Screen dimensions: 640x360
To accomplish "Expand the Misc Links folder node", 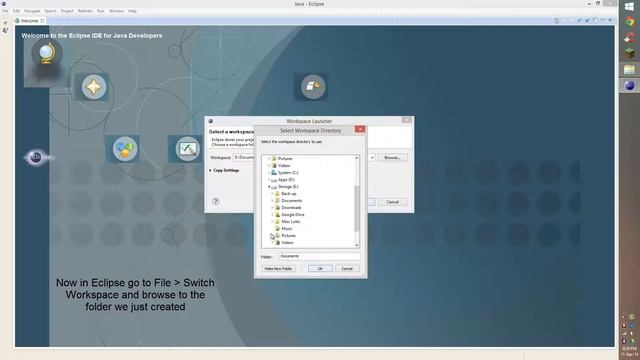I will click(x=272, y=221).
